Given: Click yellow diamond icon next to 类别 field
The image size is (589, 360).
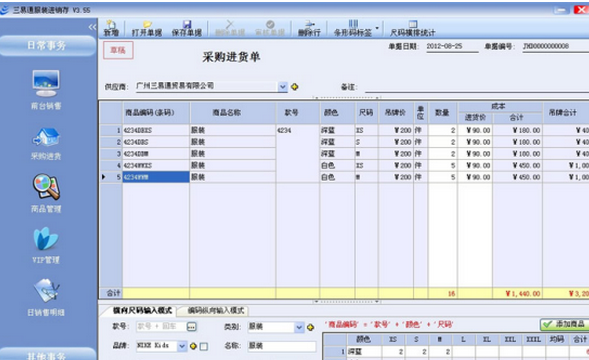Looking at the screenshot, I should (310, 327).
